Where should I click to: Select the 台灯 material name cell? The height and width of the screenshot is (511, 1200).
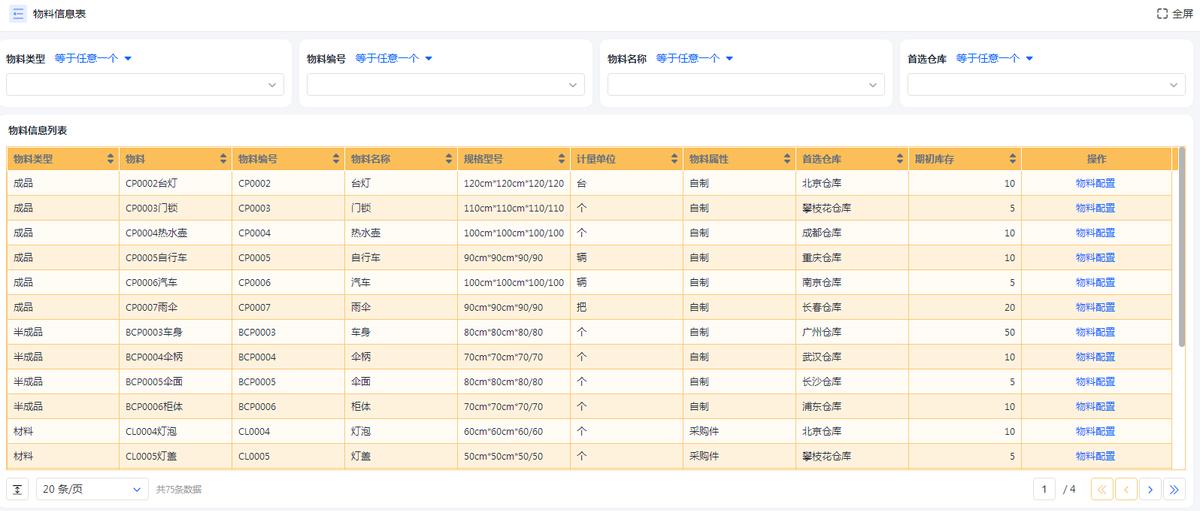coord(401,183)
